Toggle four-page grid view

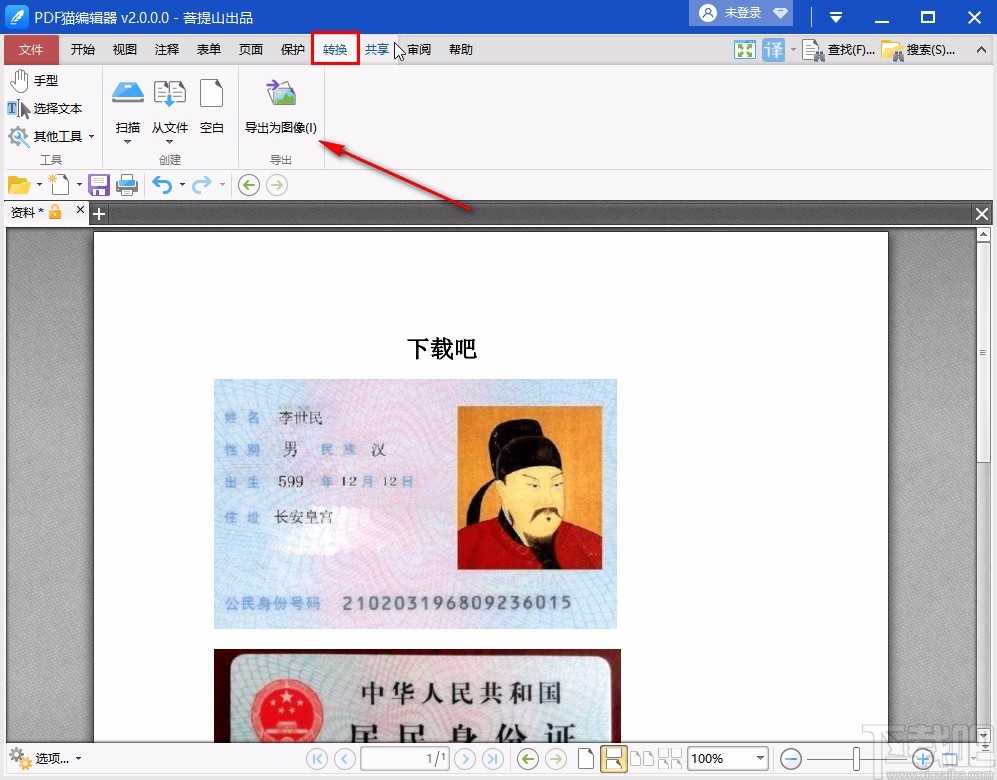tap(671, 758)
